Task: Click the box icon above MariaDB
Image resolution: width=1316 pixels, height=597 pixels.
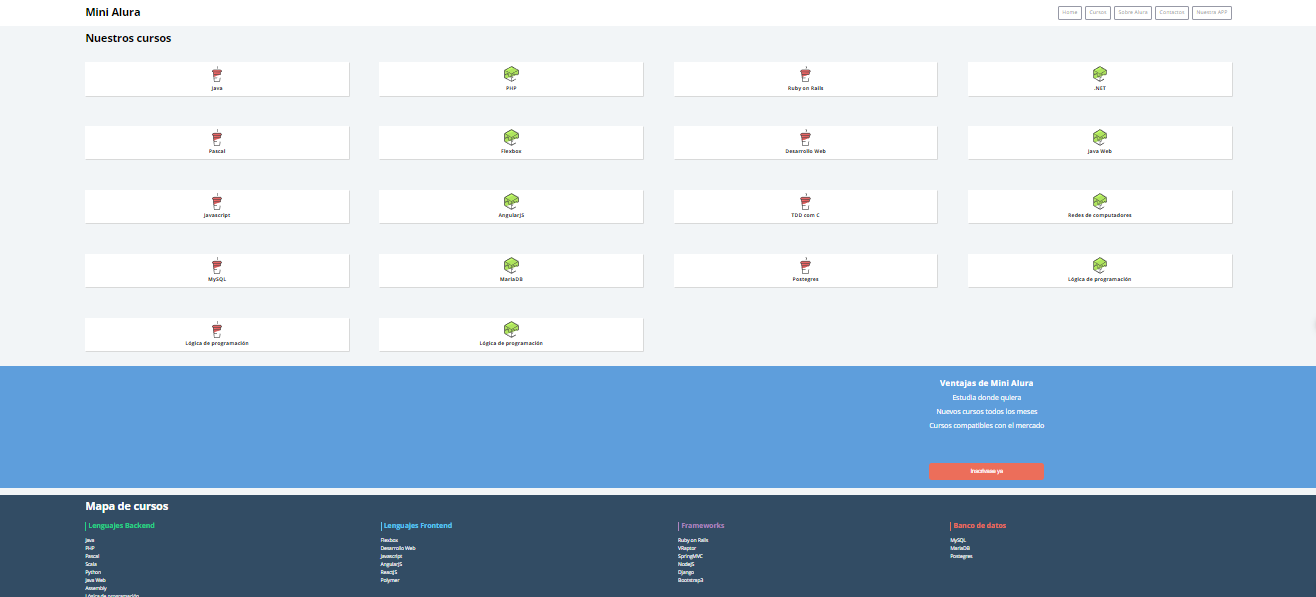Action: pos(511,266)
